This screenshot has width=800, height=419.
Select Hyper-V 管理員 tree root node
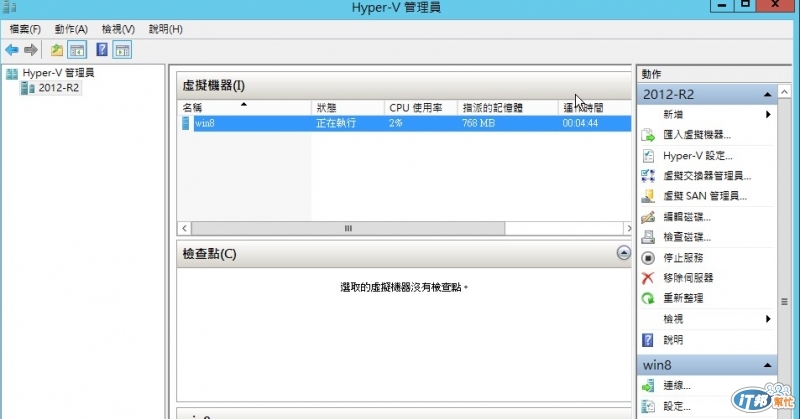pyautogui.click(x=58, y=73)
